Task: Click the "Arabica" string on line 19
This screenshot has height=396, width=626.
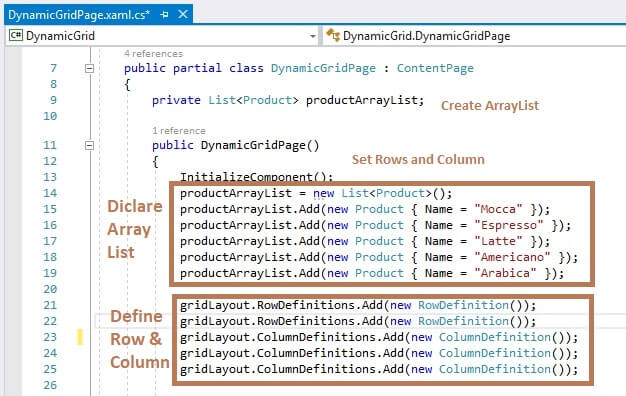Action: point(505,273)
